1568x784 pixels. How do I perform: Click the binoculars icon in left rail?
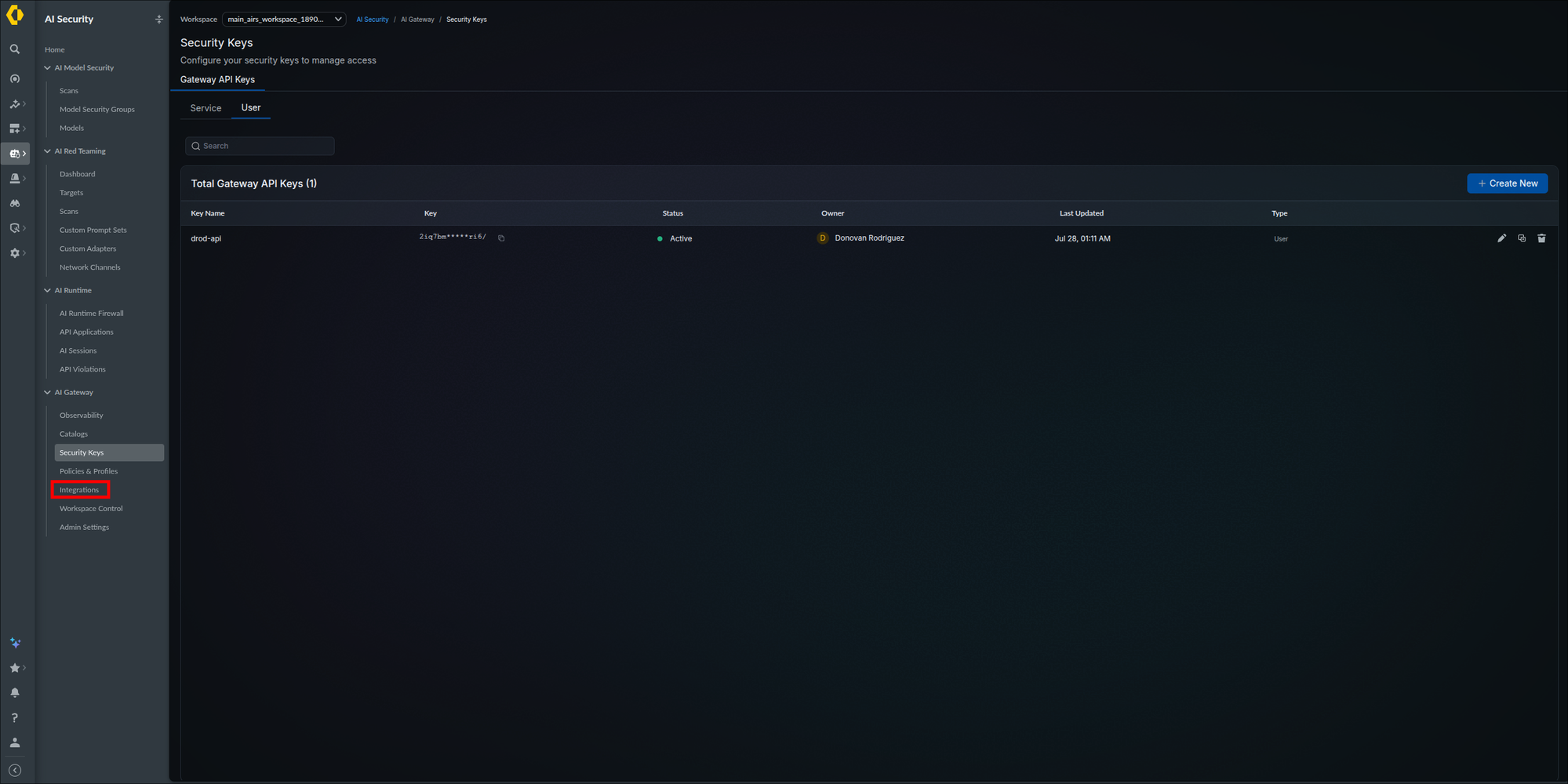pyautogui.click(x=15, y=203)
